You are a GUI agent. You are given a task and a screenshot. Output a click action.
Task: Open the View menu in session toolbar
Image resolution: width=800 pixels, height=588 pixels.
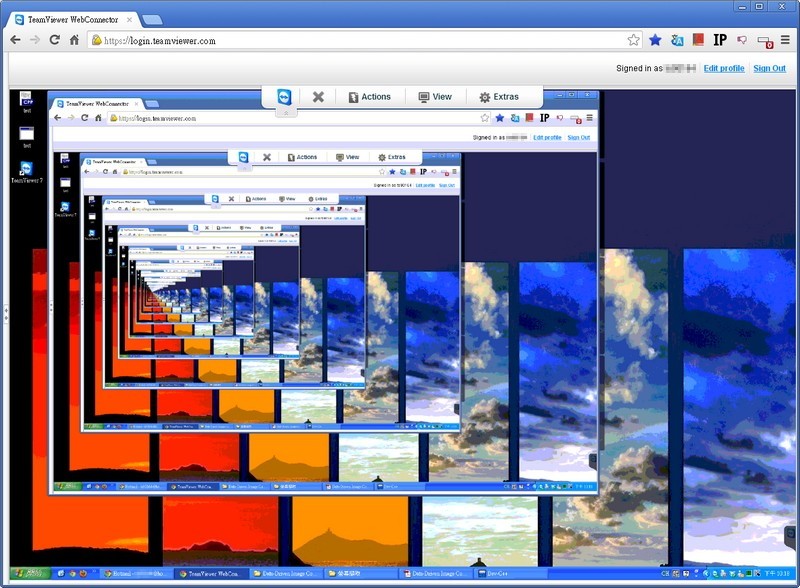click(435, 97)
